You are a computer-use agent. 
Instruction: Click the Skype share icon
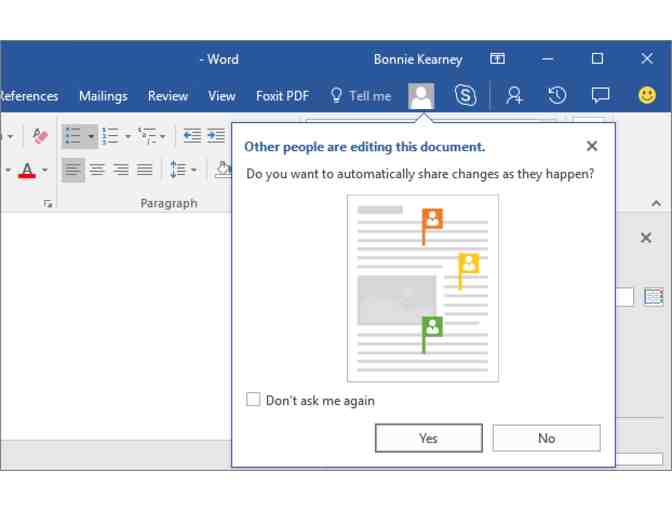465,96
